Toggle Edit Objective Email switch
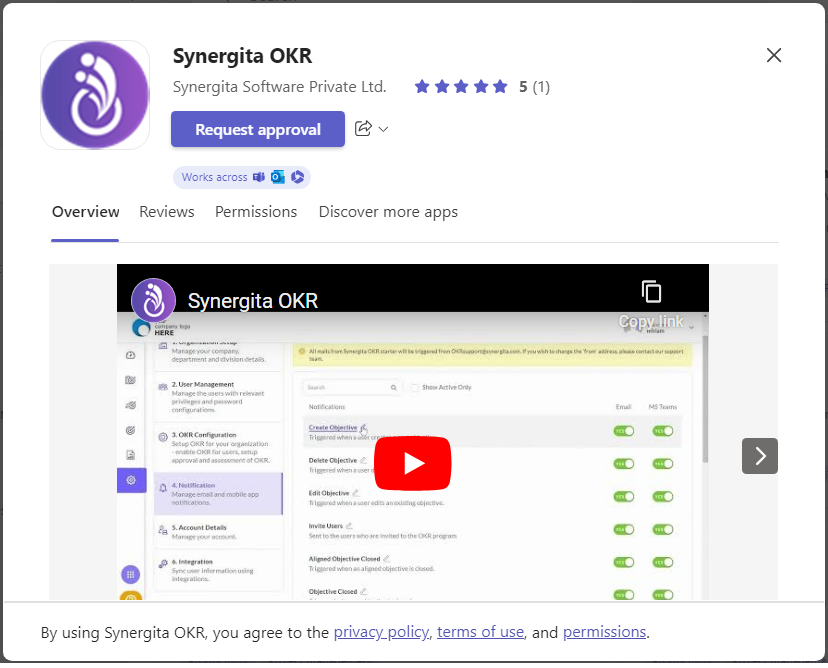 coord(624,496)
